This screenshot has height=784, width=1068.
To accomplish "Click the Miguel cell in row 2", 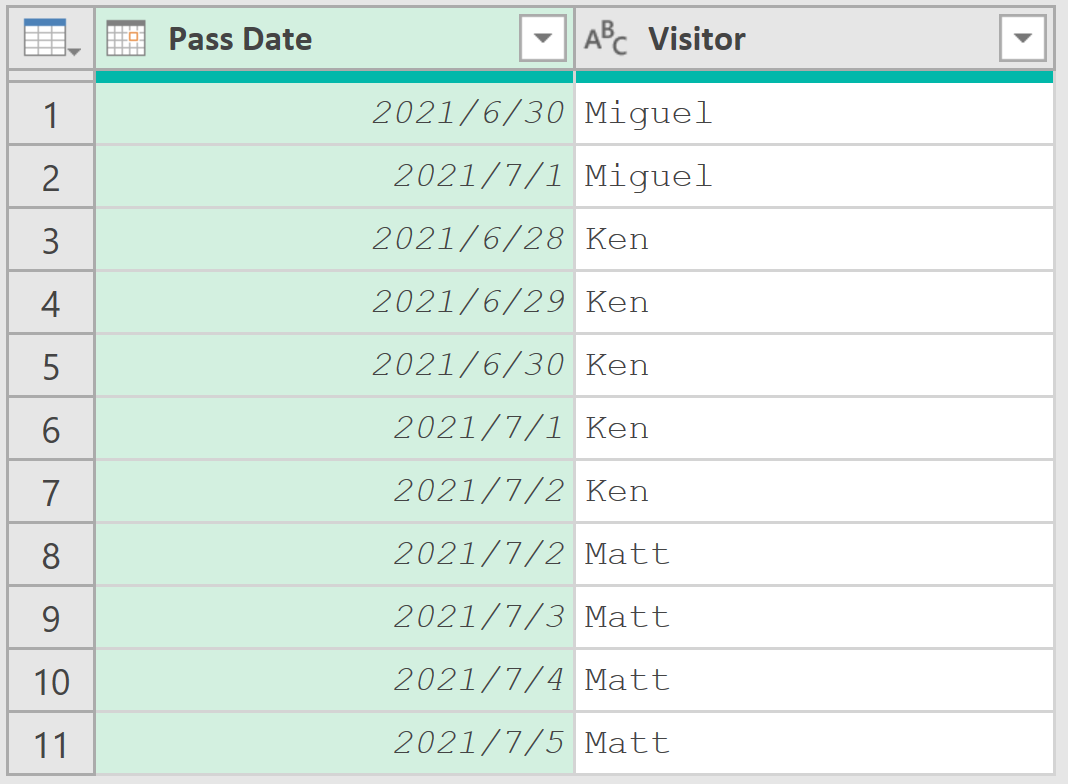I will pyautogui.click(x=648, y=177).
